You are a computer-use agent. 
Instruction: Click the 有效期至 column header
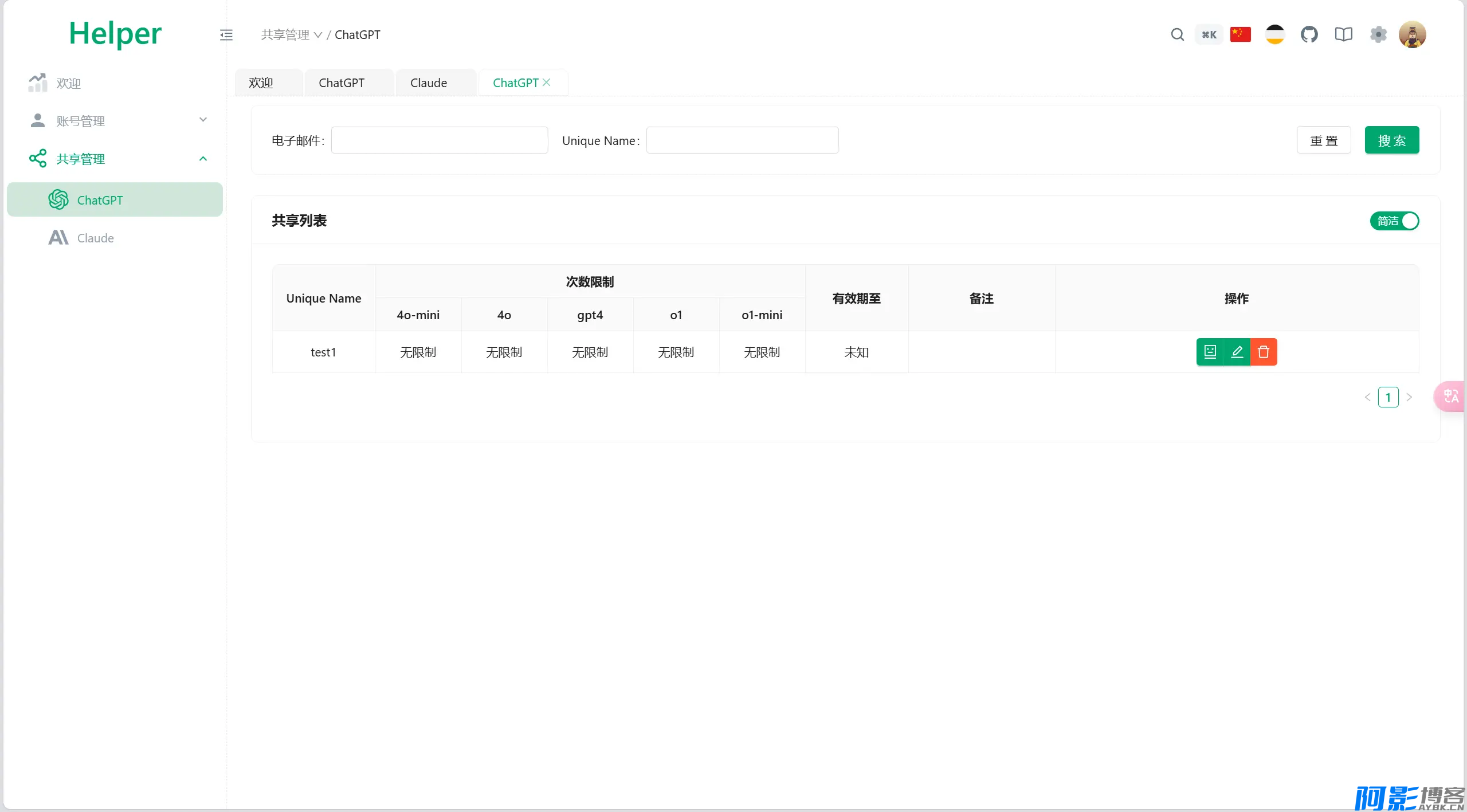[857, 299]
